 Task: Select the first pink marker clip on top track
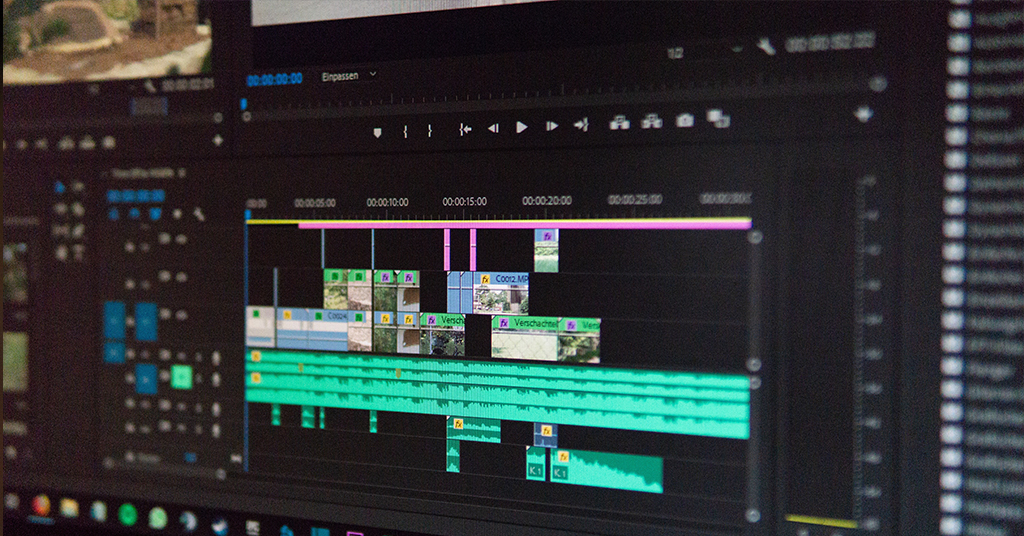pos(447,249)
